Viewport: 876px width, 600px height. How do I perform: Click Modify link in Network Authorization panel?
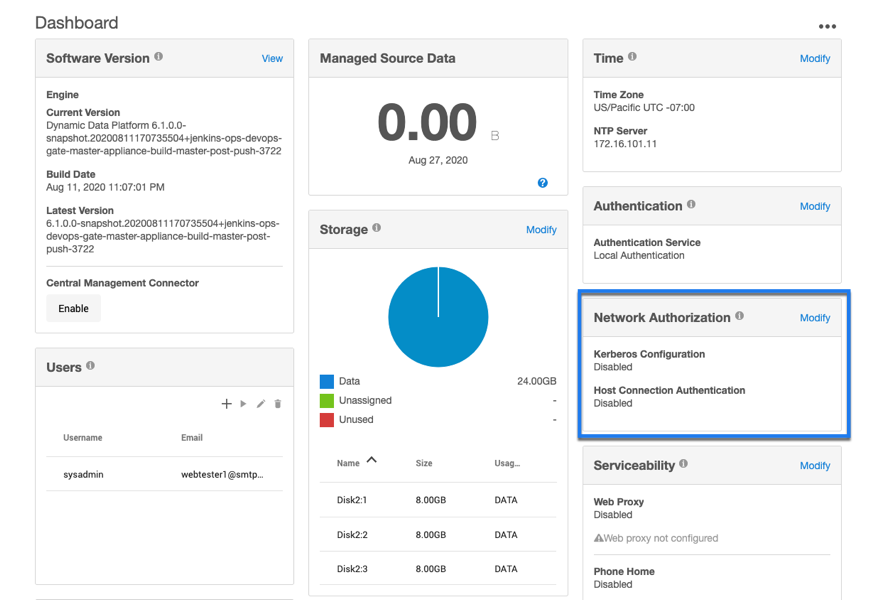(815, 318)
